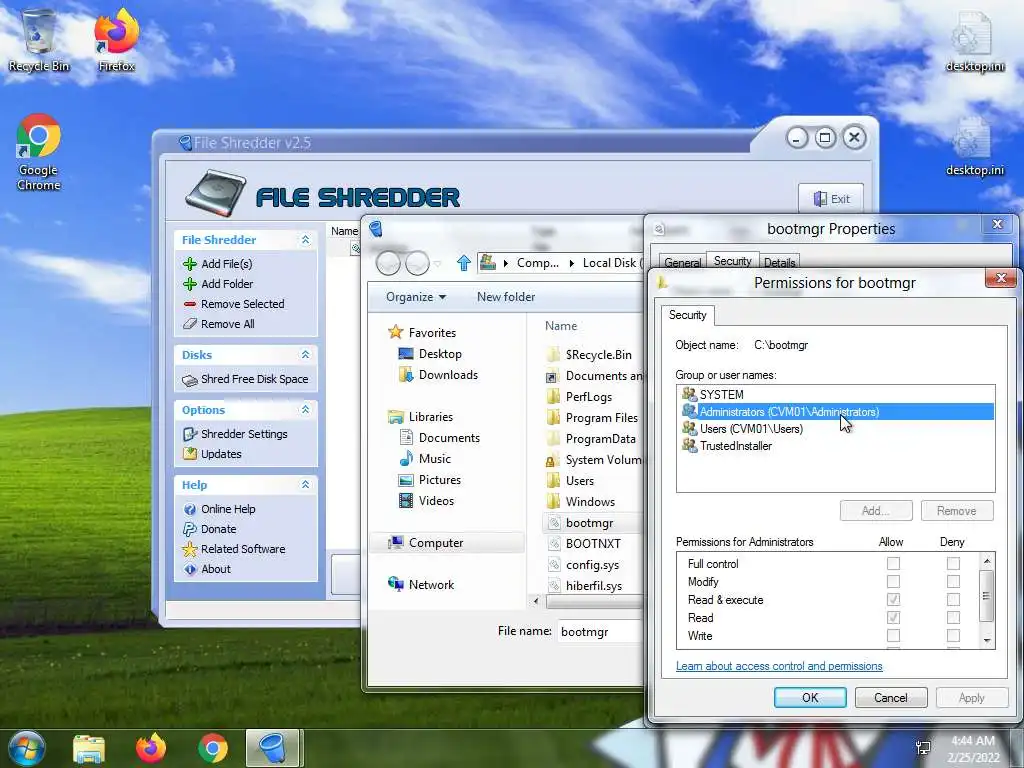Click the Donate icon in Help panel
The width and height of the screenshot is (1024, 768).
coord(190,529)
